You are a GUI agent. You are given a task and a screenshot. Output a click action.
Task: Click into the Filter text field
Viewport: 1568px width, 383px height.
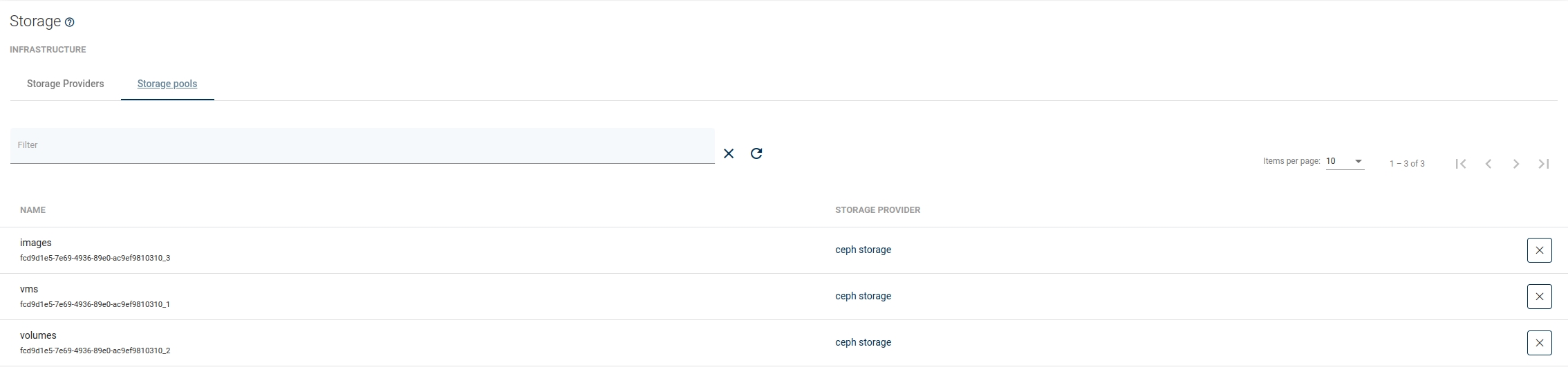(x=362, y=146)
